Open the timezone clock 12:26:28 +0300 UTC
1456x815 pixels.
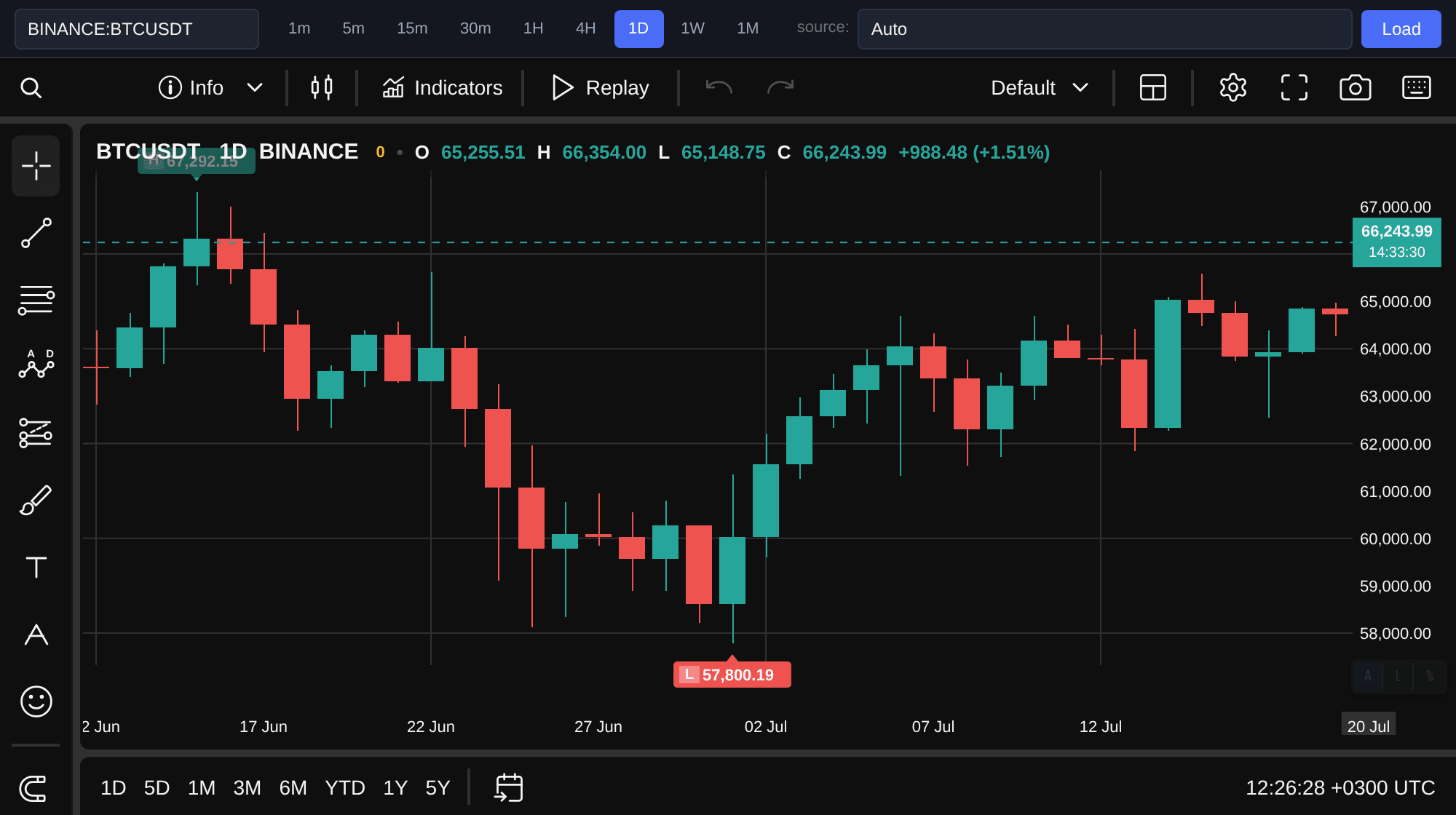(1340, 788)
